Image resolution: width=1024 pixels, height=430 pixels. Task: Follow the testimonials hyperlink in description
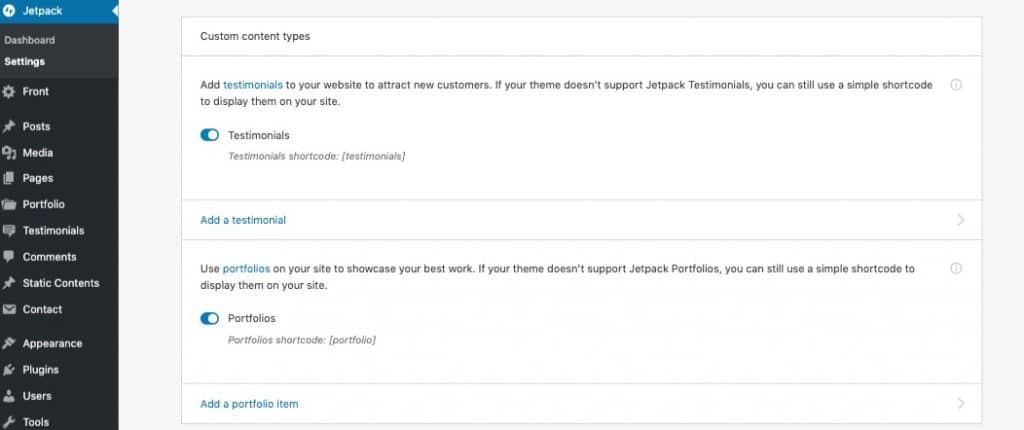[253, 85]
